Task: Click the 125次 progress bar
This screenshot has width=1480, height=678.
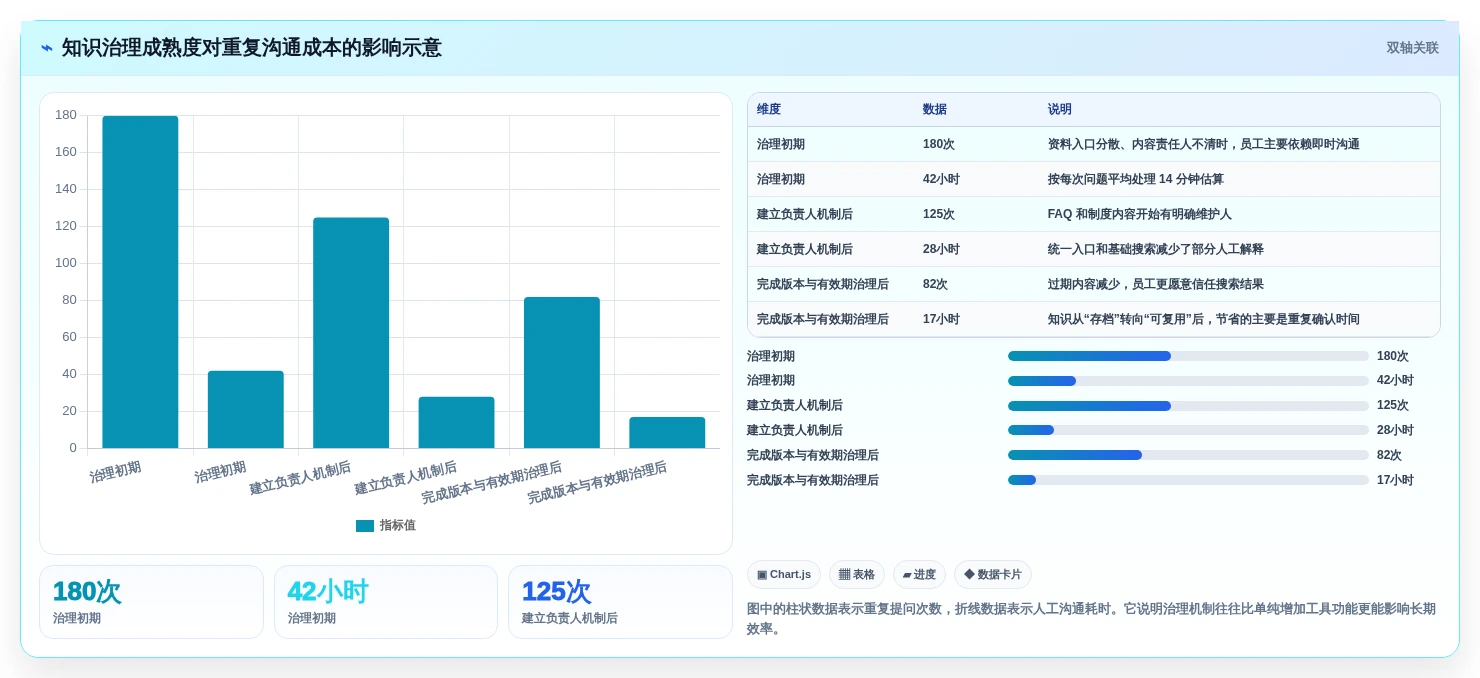Action: pyautogui.click(x=1188, y=406)
